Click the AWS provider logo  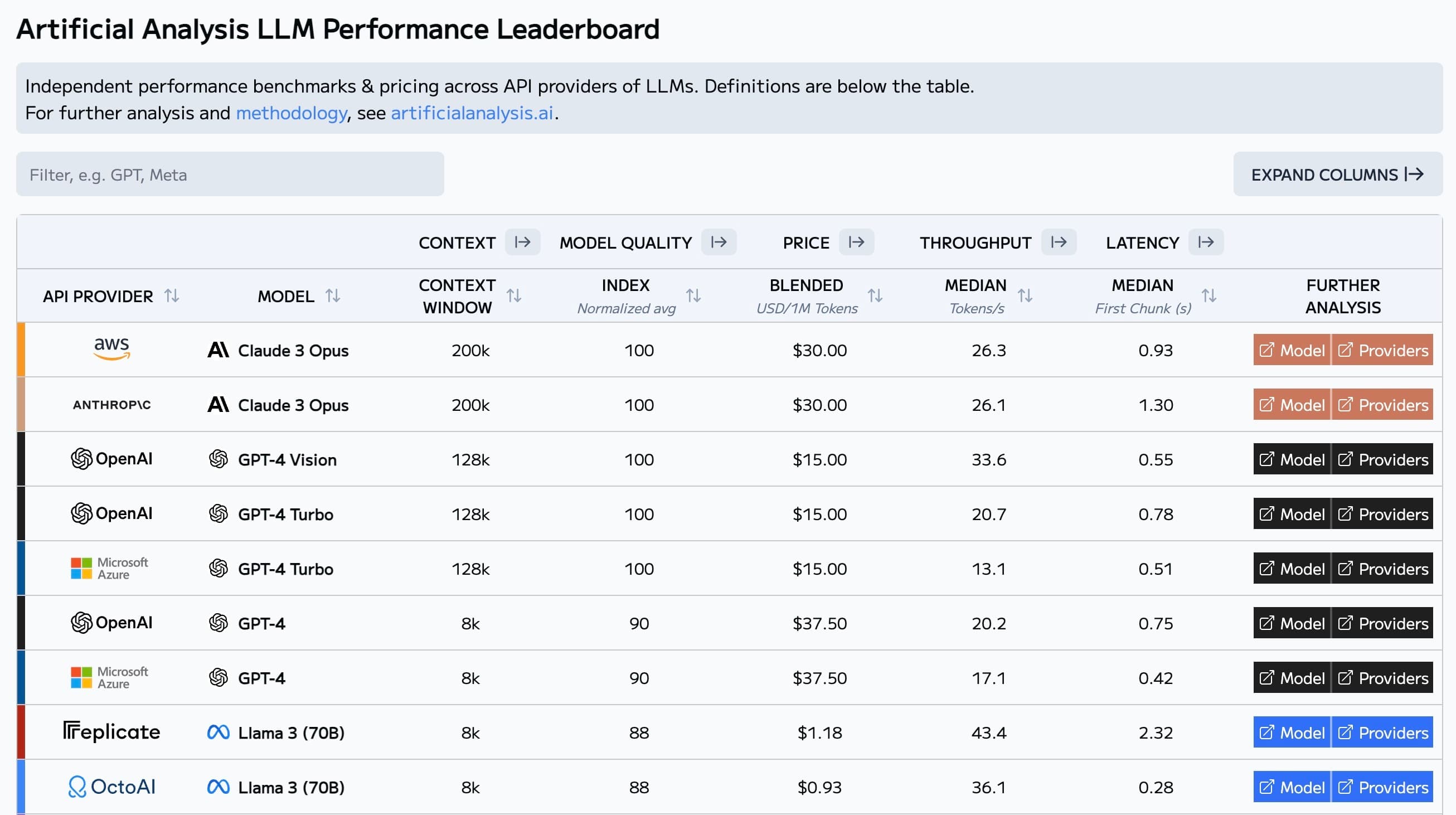click(112, 349)
